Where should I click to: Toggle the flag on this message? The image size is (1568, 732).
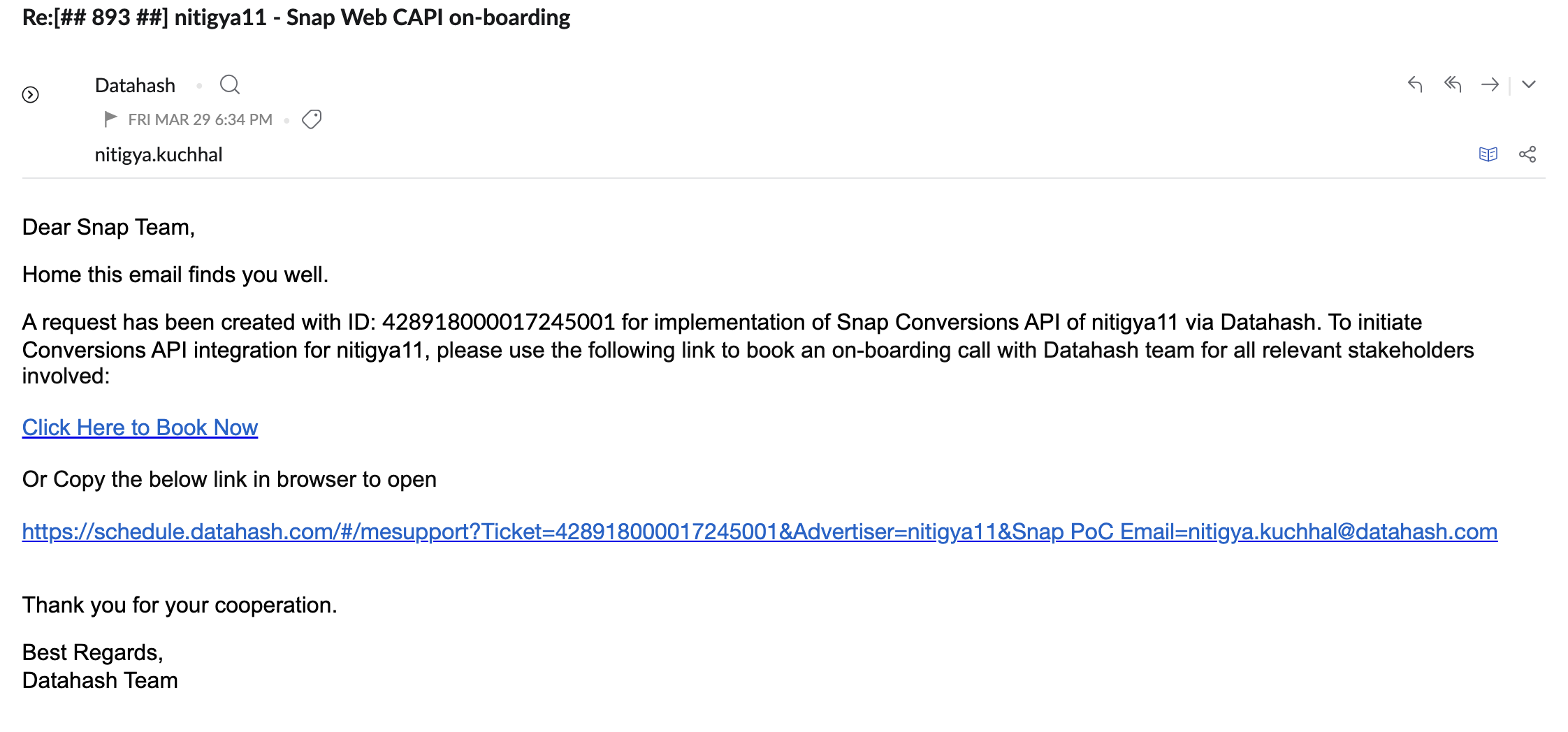click(110, 119)
